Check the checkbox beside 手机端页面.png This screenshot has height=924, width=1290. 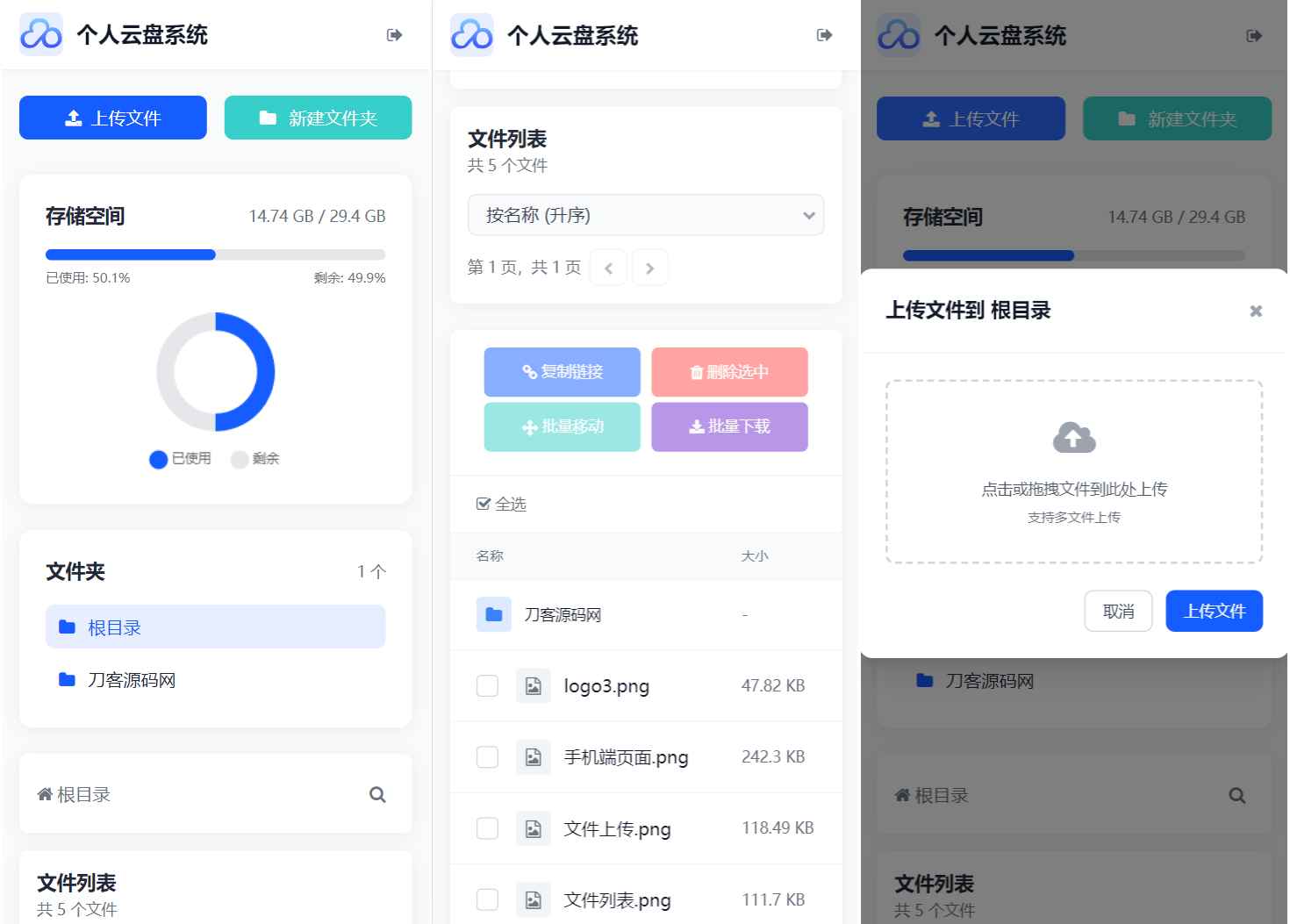[x=487, y=756]
